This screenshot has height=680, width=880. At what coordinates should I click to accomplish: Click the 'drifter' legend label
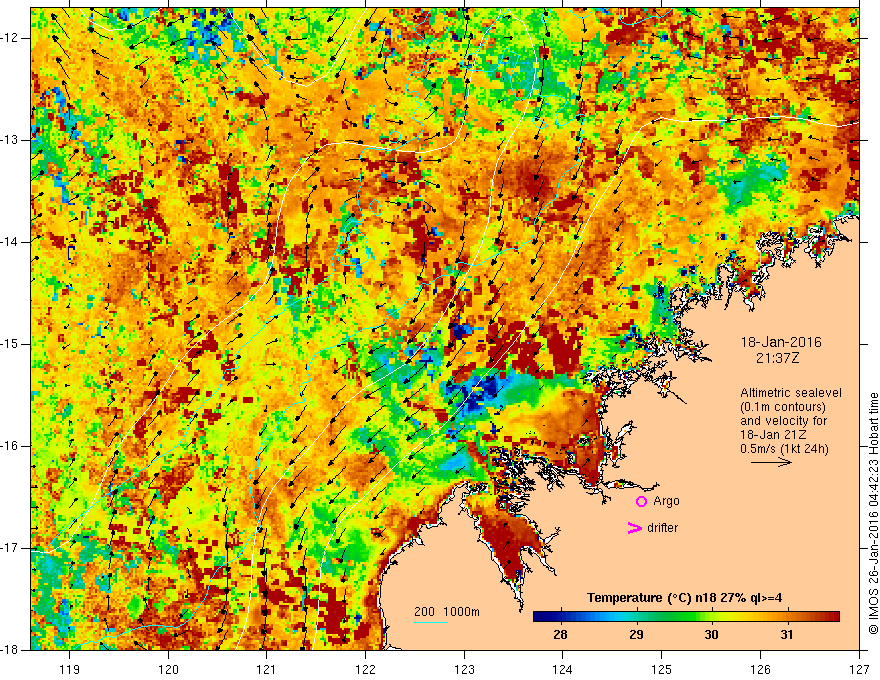662,528
